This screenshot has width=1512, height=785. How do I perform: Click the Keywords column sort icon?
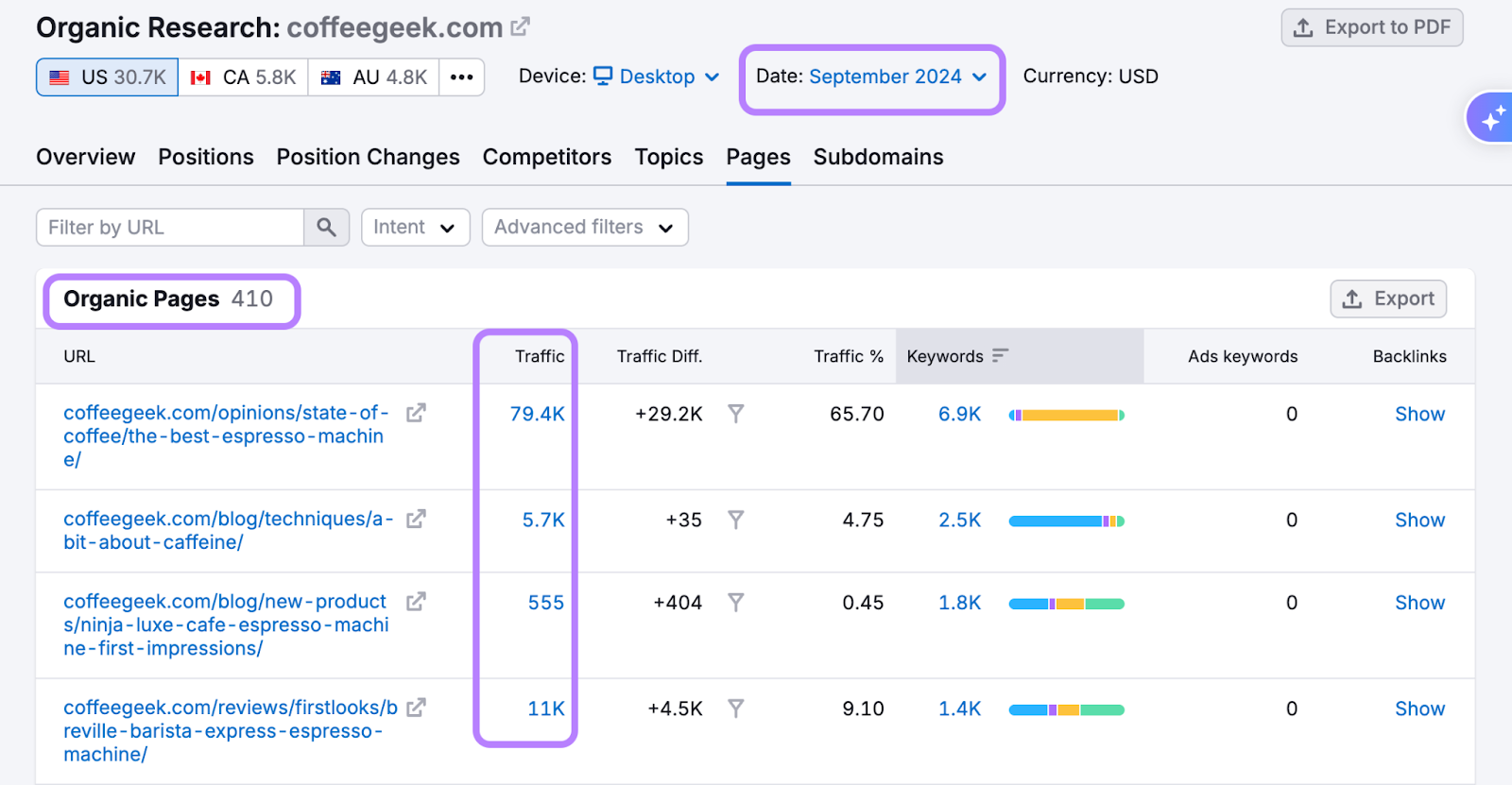(1000, 356)
